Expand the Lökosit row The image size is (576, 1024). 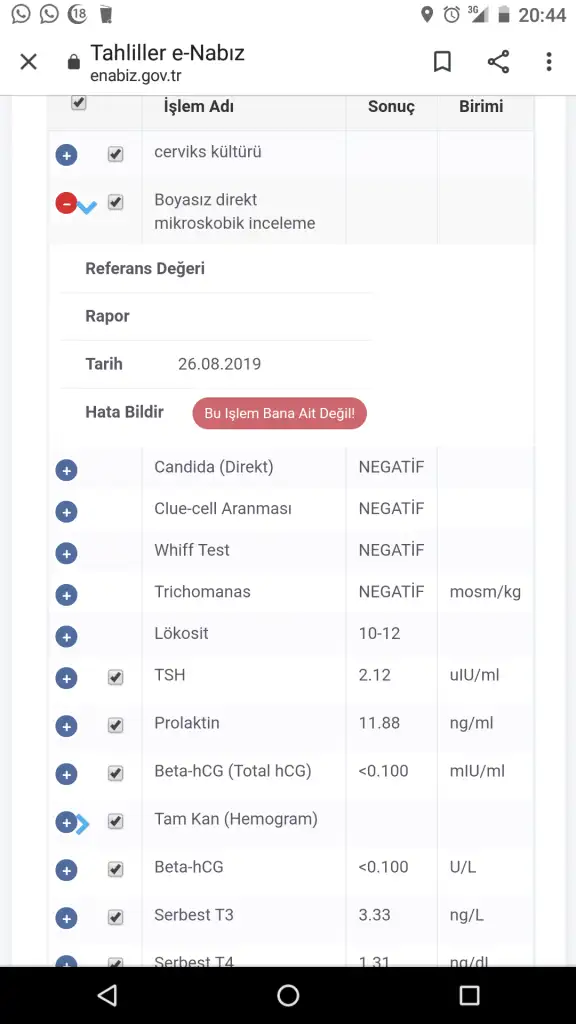click(66, 637)
